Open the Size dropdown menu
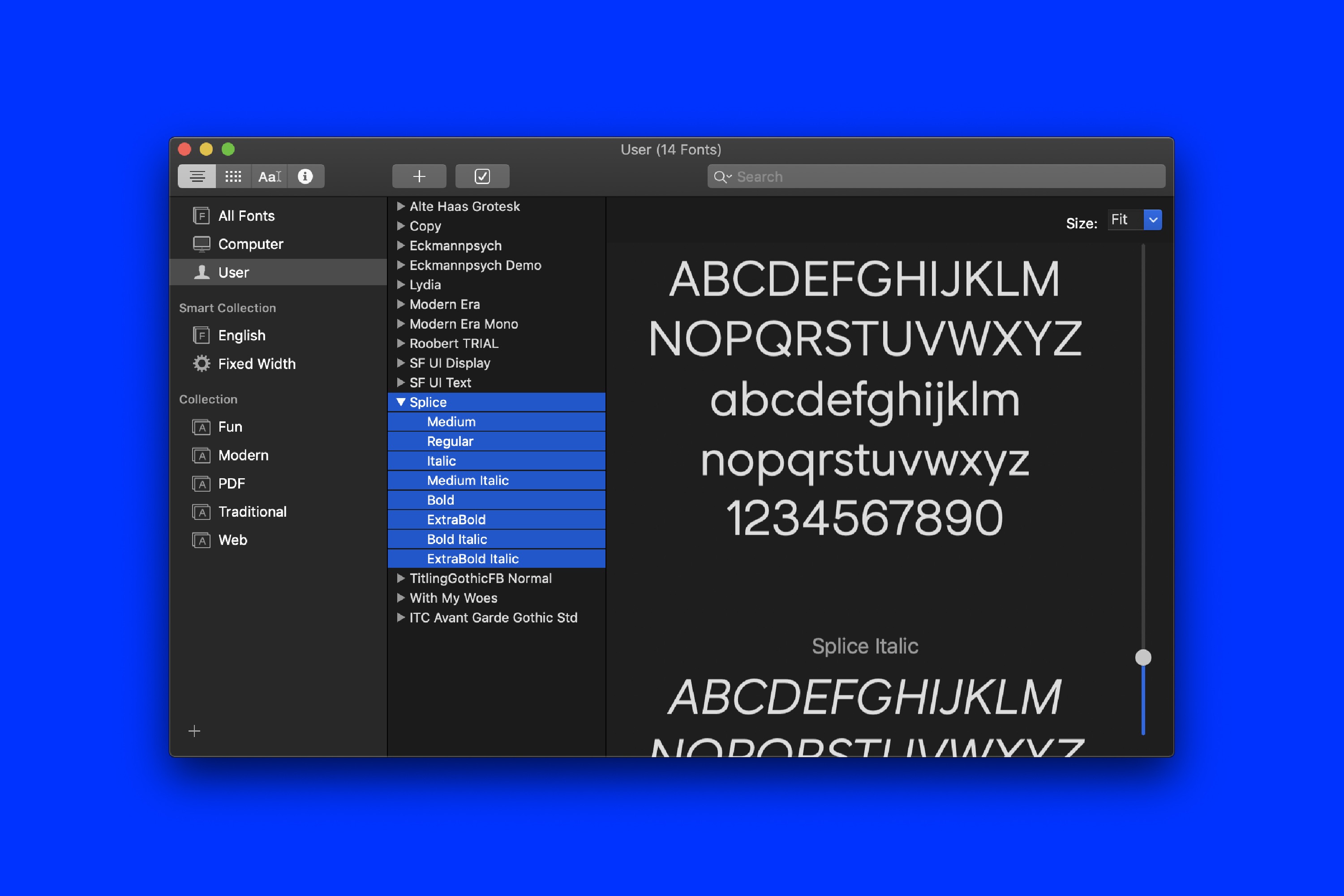 click(x=1153, y=220)
